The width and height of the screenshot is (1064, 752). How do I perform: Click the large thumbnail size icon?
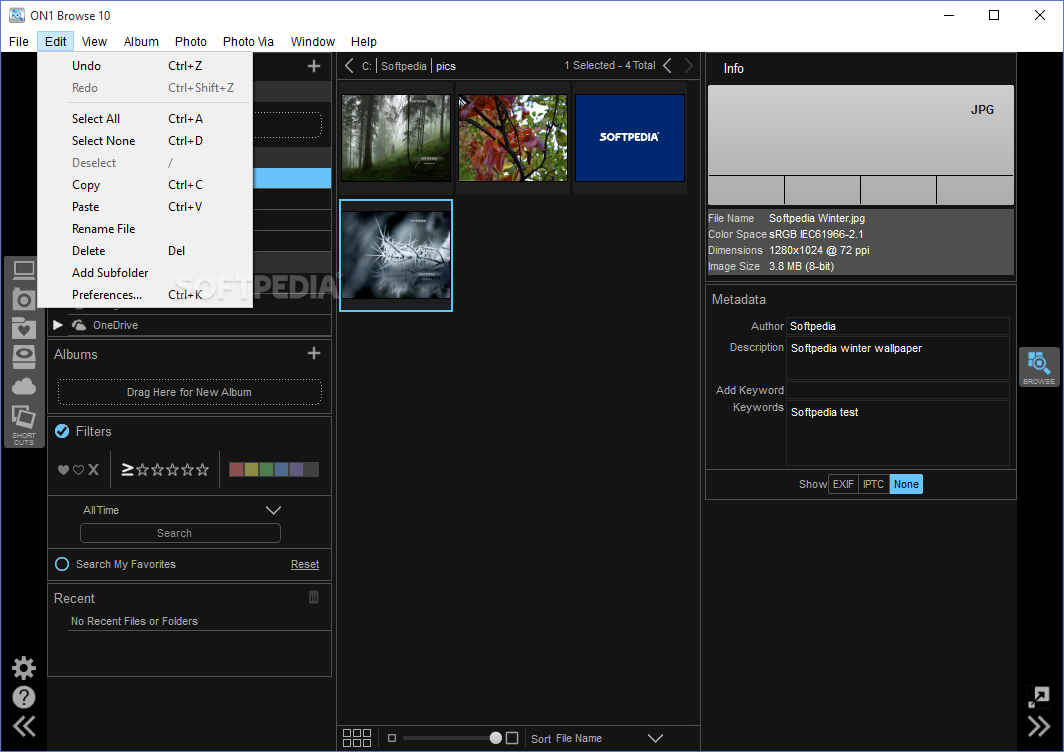512,738
